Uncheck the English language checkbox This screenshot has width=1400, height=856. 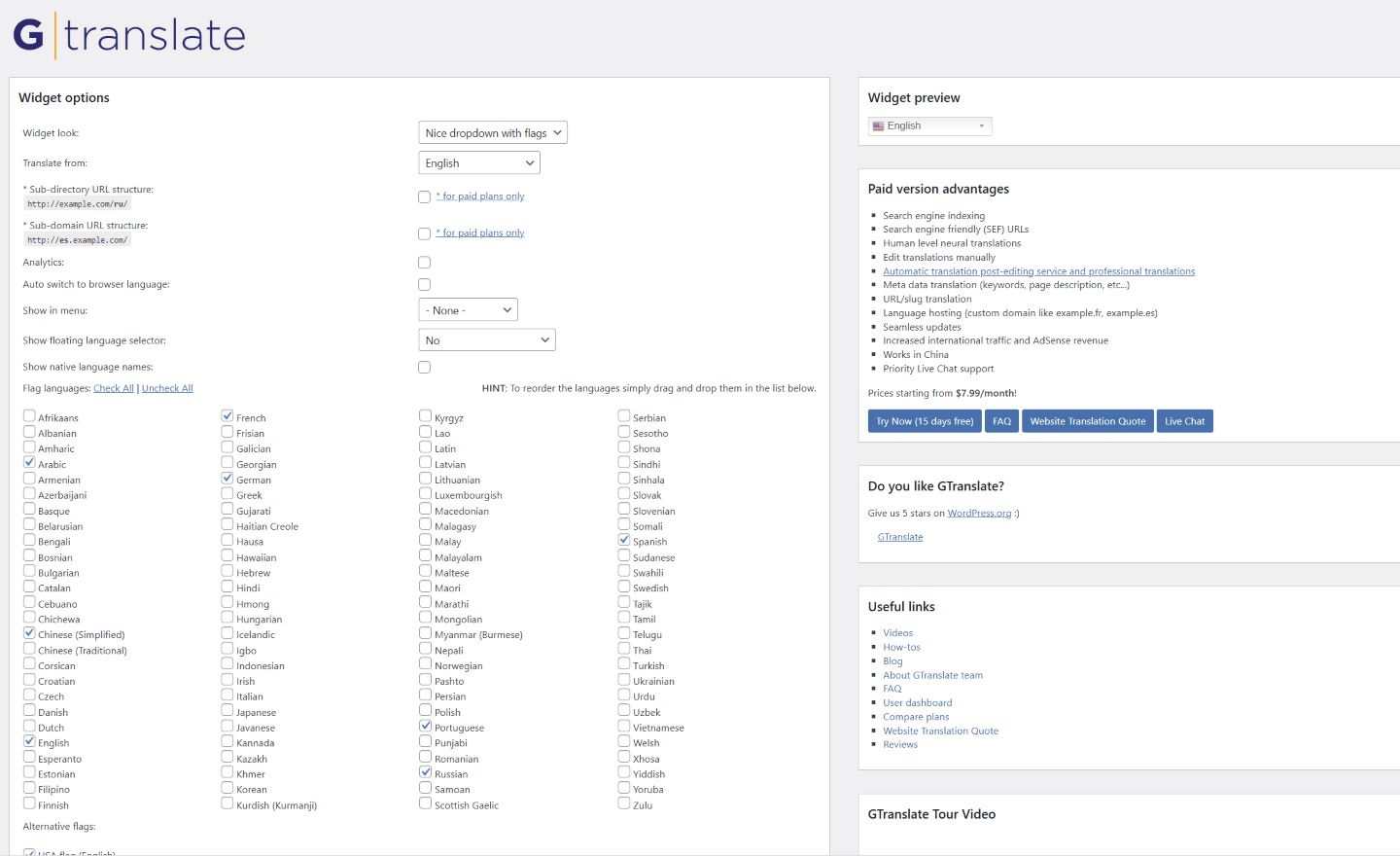(29, 741)
